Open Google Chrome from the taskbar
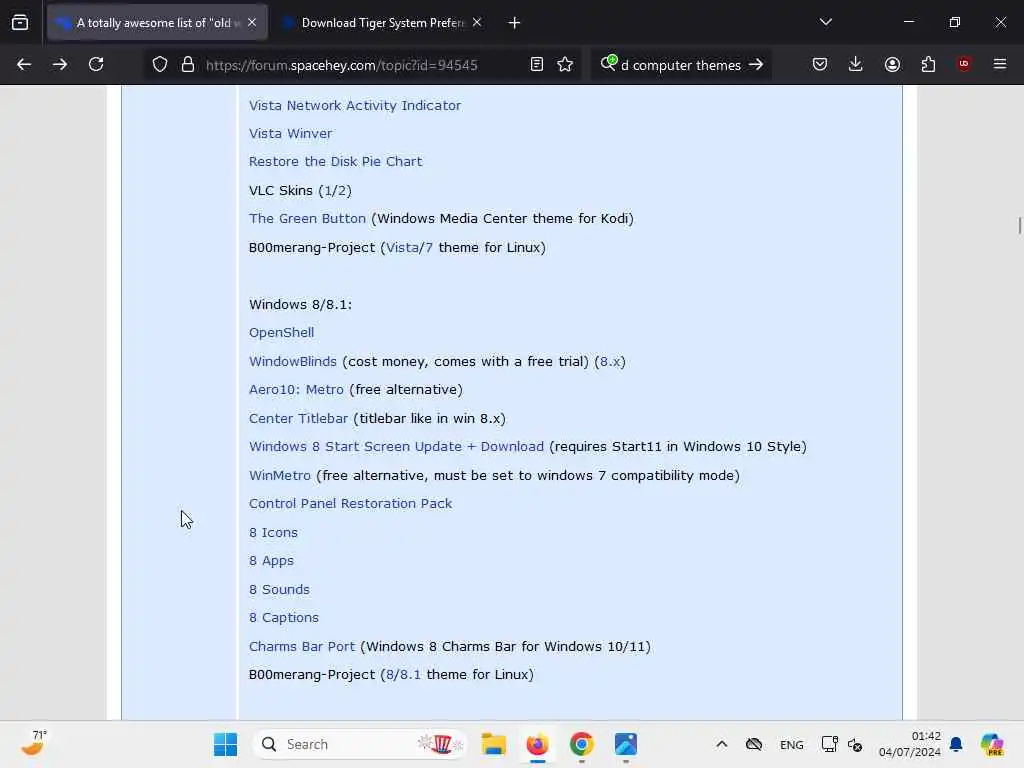1024x768 pixels. (x=581, y=744)
